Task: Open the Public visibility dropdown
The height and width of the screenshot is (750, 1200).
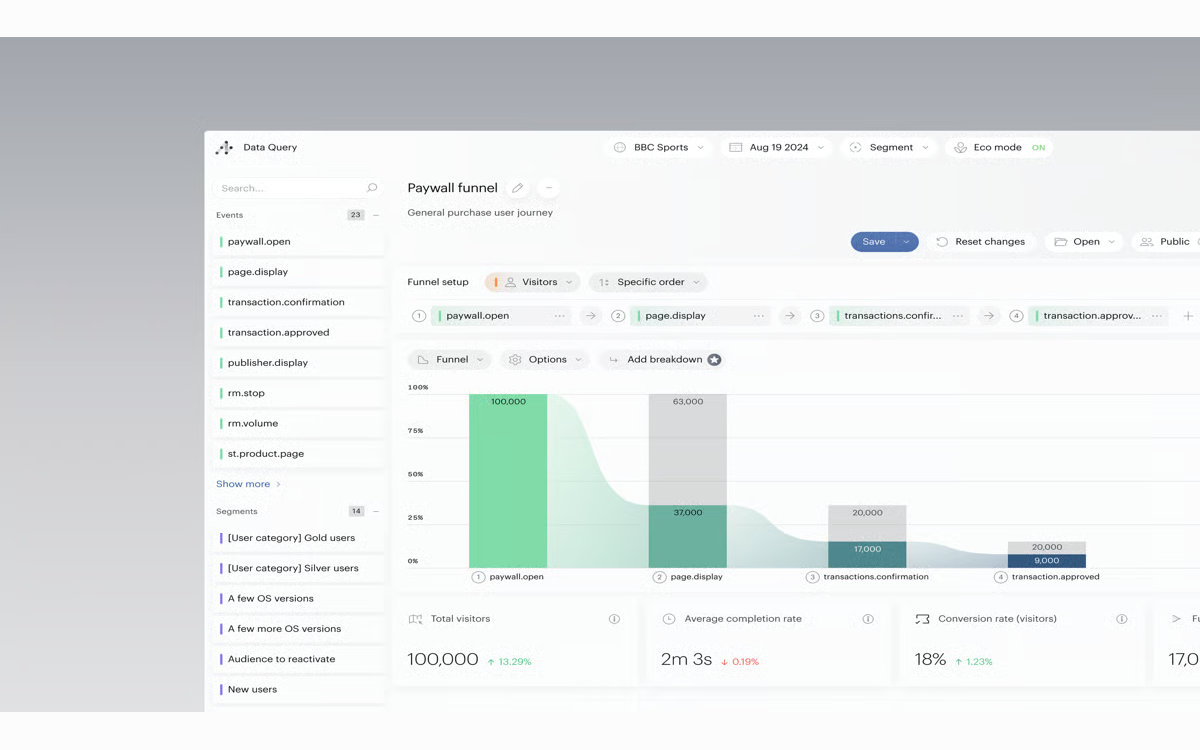Action: click(x=1167, y=242)
